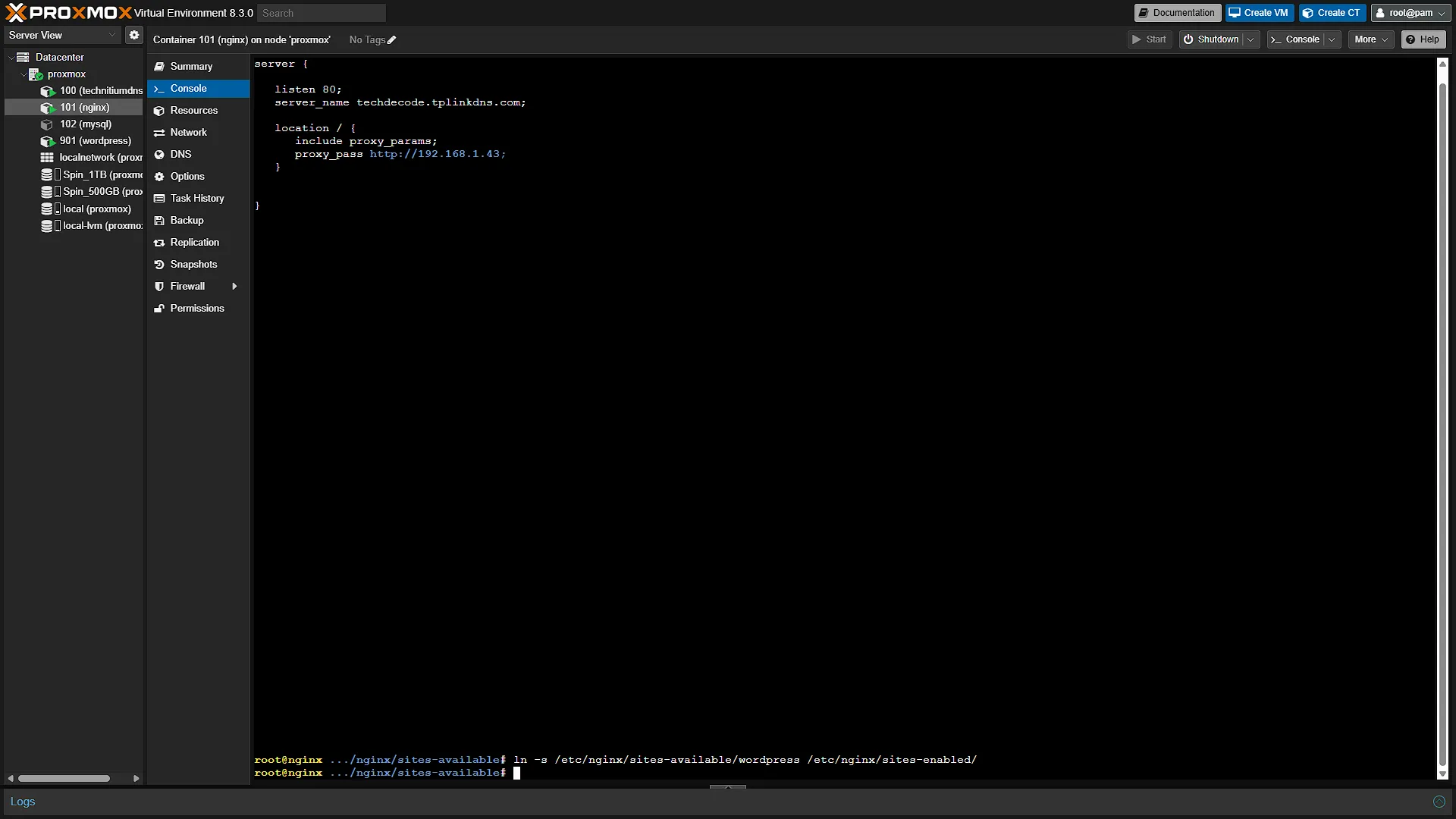Open the Task History tab
The width and height of the screenshot is (1456, 819).
[x=198, y=199]
